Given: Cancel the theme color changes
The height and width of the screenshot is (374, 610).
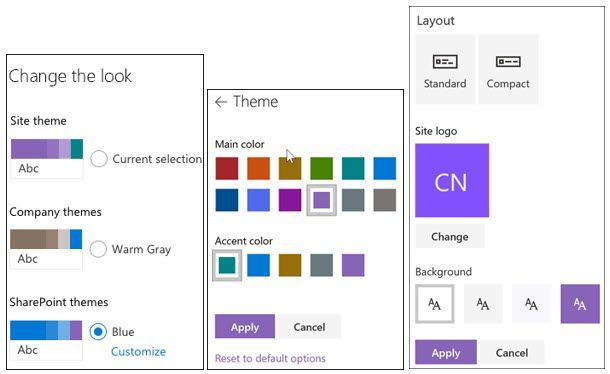Looking at the screenshot, I should pyautogui.click(x=309, y=327).
